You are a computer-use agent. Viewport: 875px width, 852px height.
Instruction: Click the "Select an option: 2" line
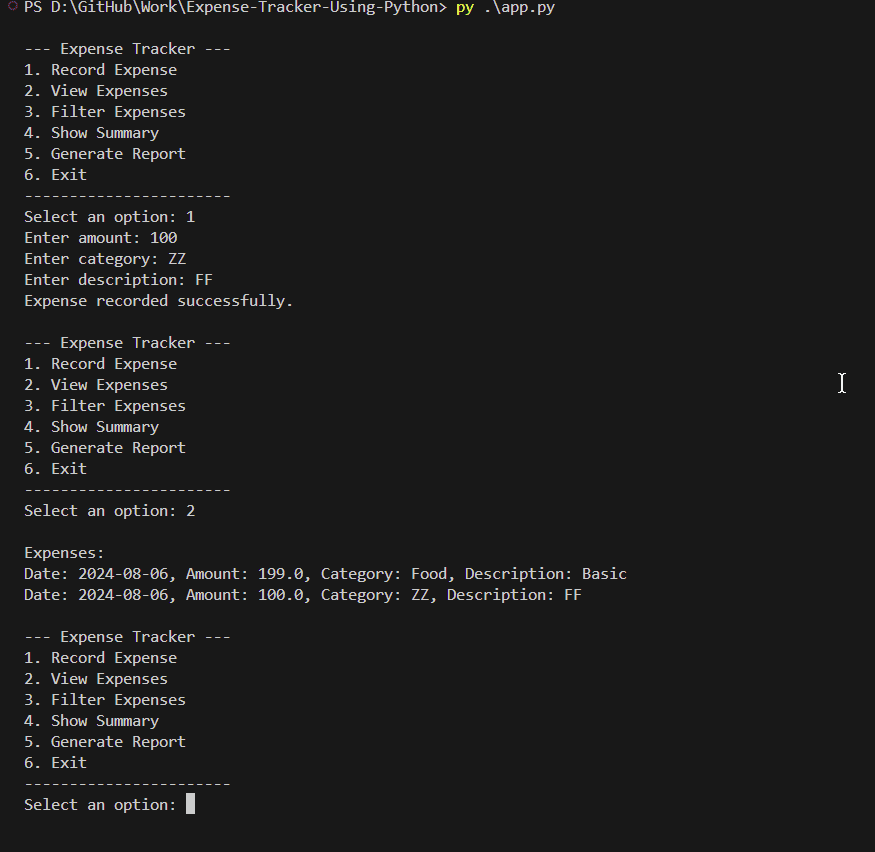point(110,511)
